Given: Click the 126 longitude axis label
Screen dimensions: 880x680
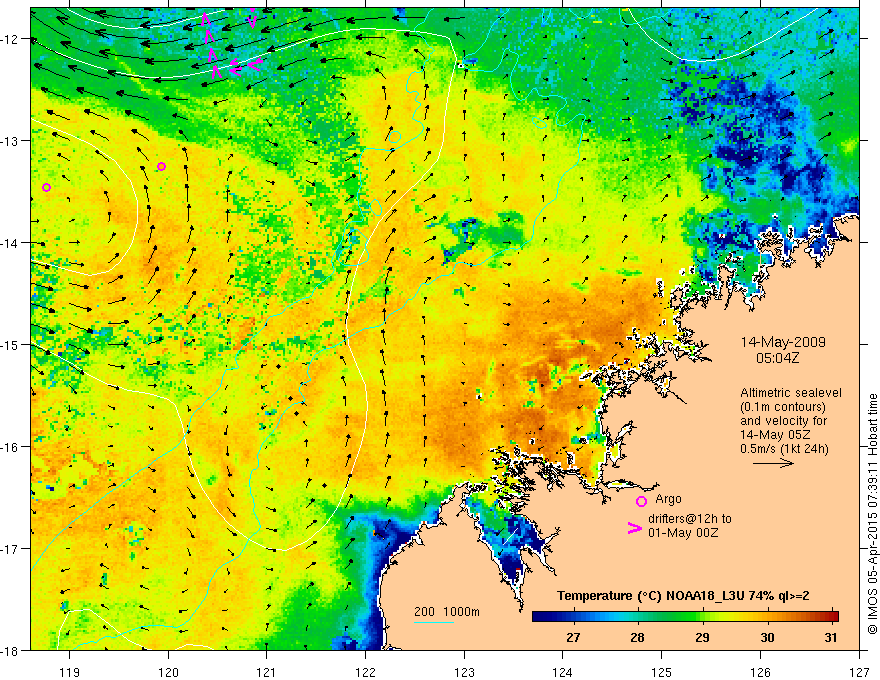Looking at the screenshot, I should [760, 672].
